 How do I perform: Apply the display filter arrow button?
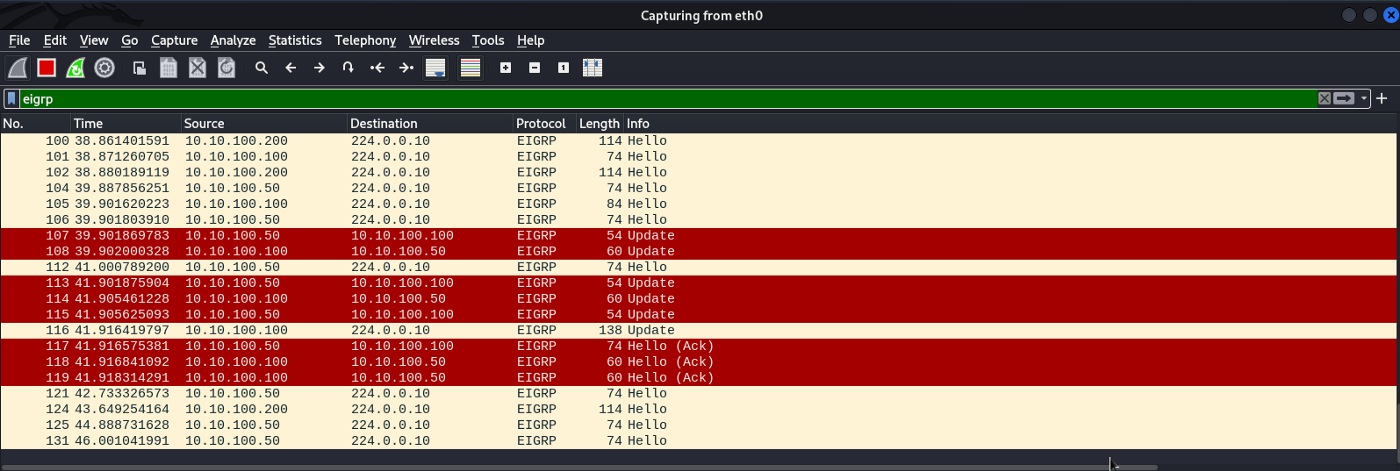coord(1345,98)
